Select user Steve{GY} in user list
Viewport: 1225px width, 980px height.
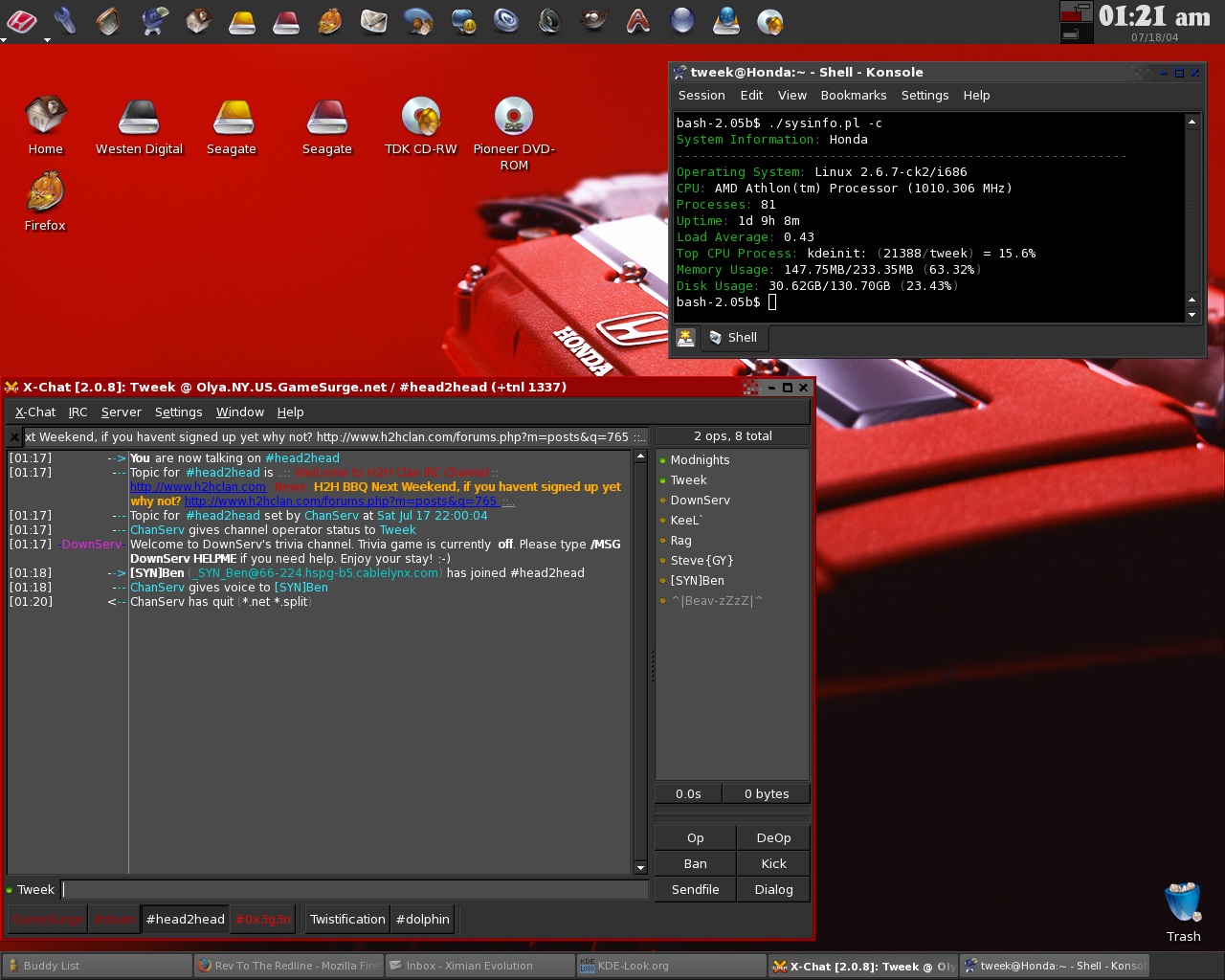coord(702,561)
